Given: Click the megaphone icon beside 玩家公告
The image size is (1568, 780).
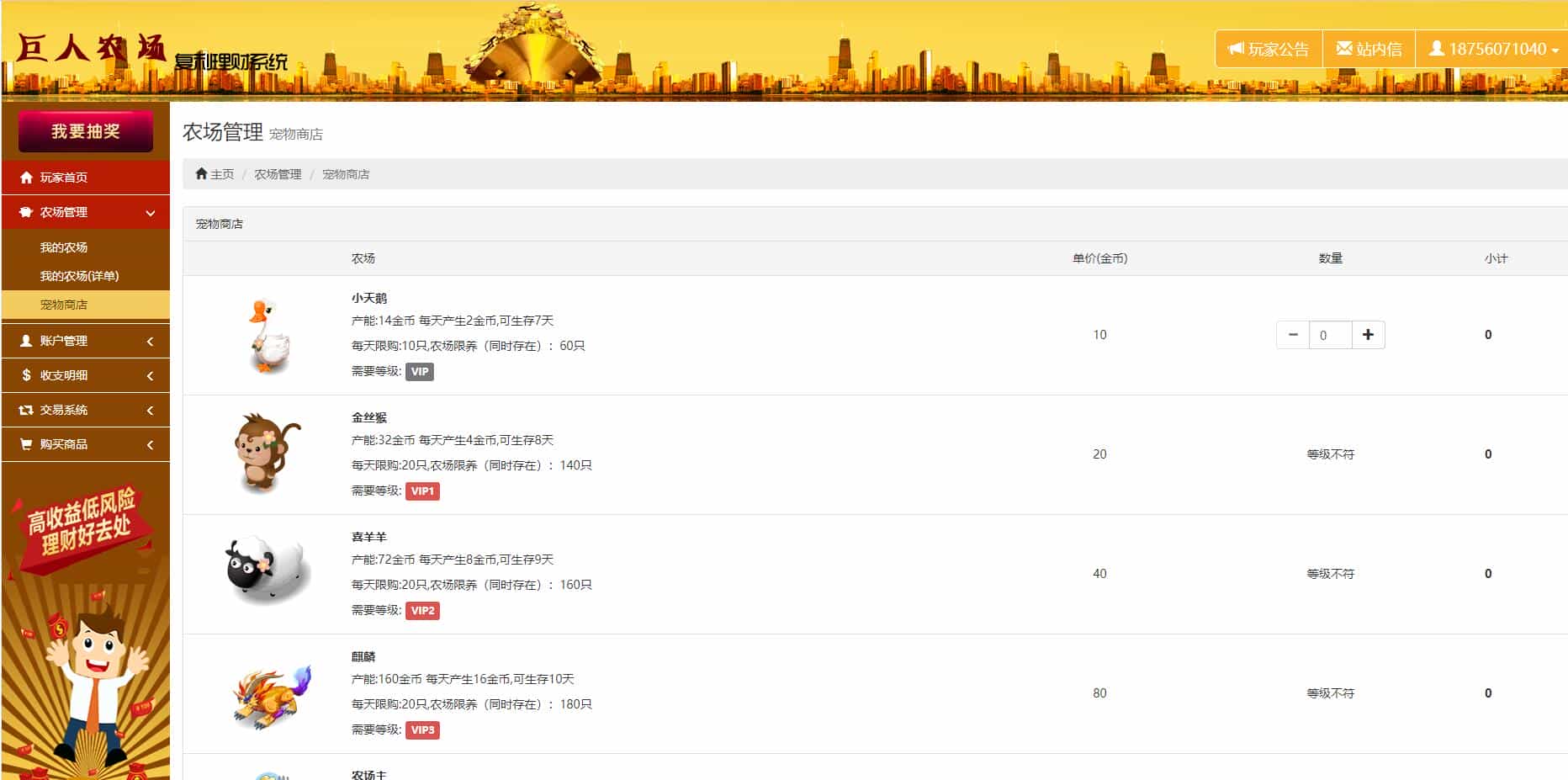Looking at the screenshot, I should 1236,49.
